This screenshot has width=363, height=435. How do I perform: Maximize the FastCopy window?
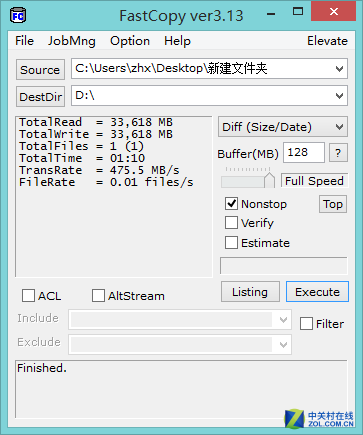point(298,12)
